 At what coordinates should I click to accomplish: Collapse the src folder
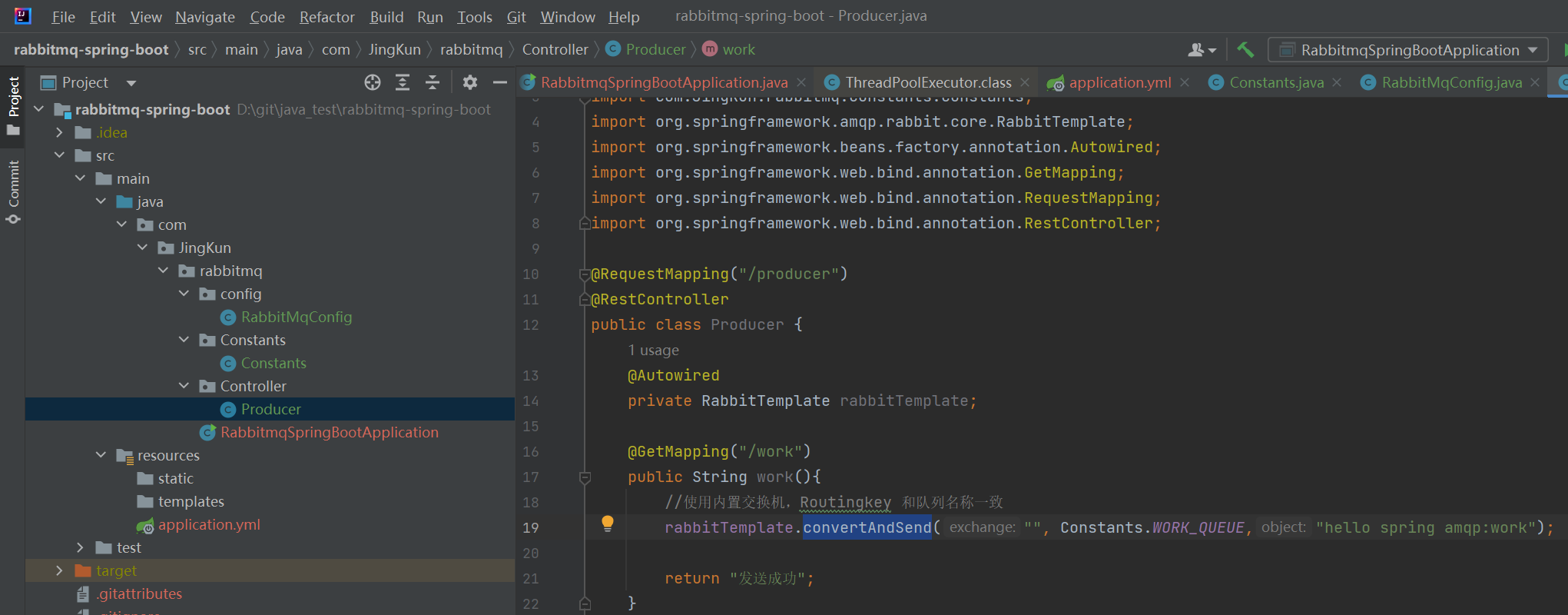click(x=60, y=155)
